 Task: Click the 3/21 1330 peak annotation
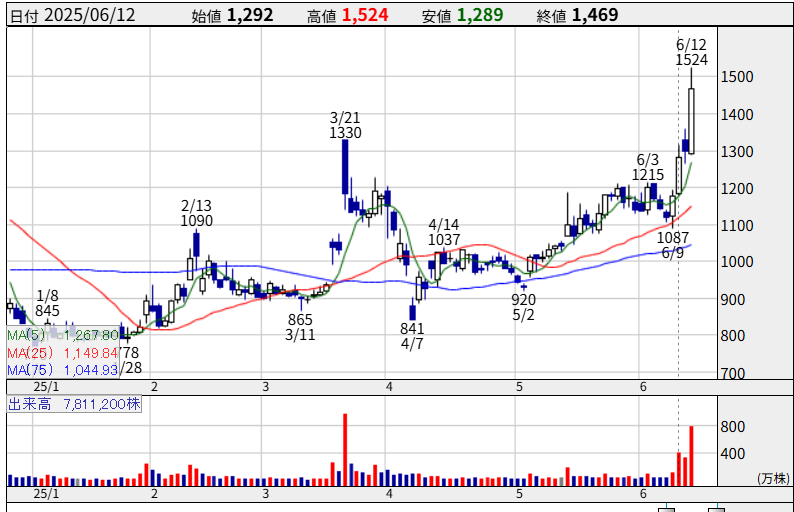(x=345, y=125)
